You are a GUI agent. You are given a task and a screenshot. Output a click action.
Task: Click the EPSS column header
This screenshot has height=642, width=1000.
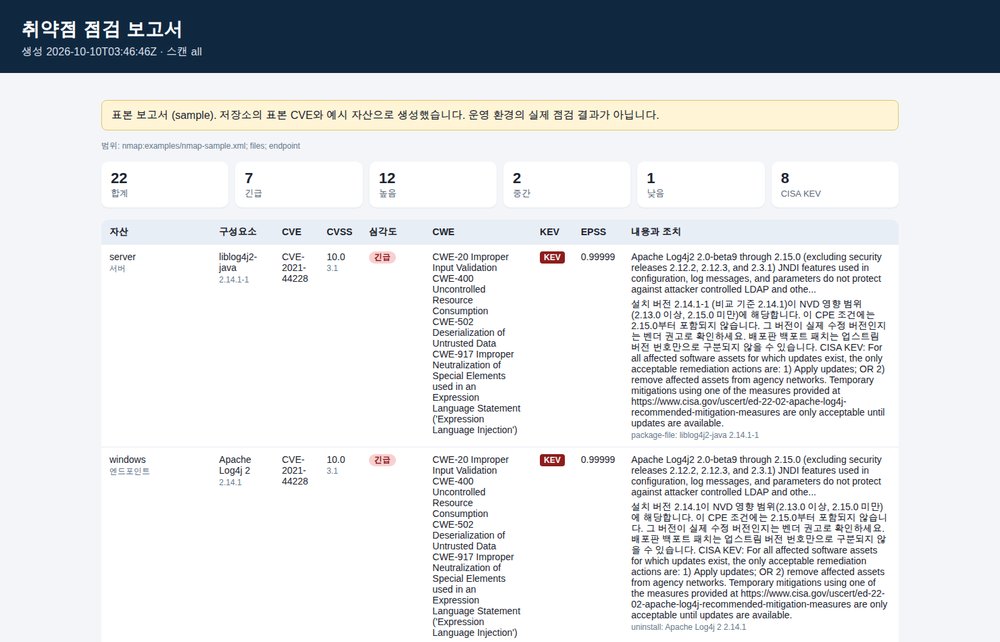tap(593, 232)
